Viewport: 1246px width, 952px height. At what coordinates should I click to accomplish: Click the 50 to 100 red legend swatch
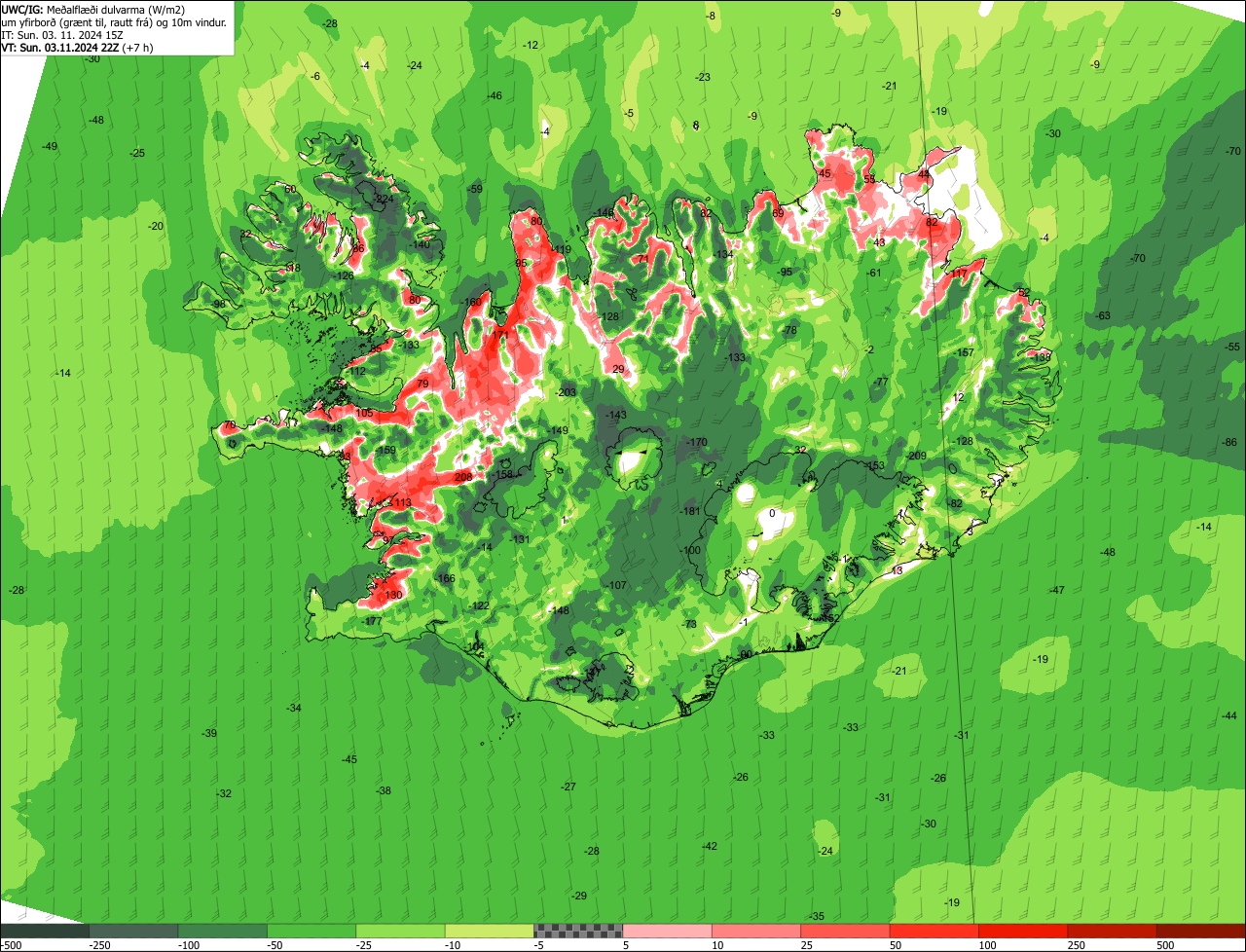(934, 931)
